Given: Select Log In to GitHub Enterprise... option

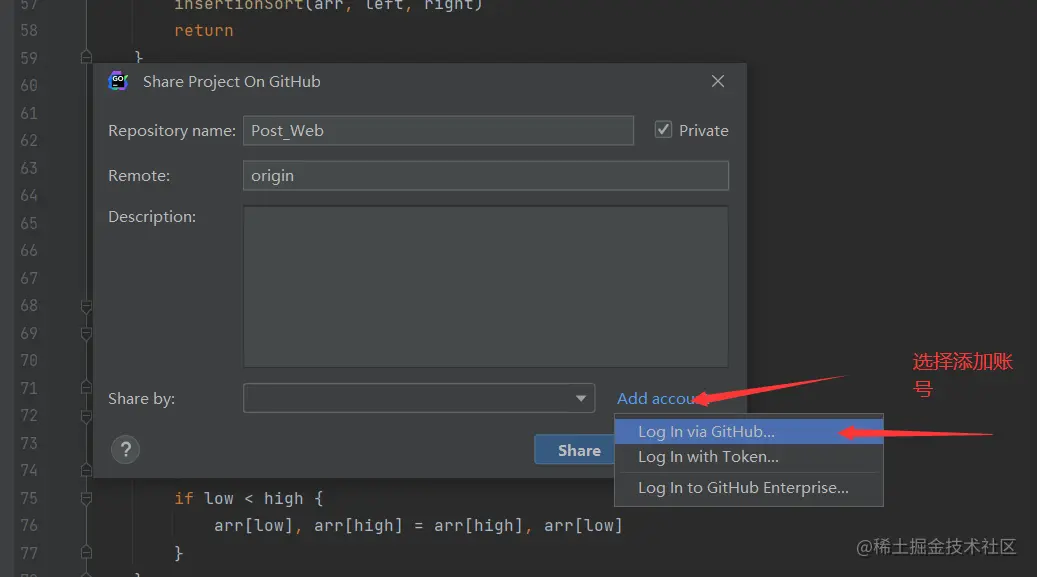Looking at the screenshot, I should point(749,488).
